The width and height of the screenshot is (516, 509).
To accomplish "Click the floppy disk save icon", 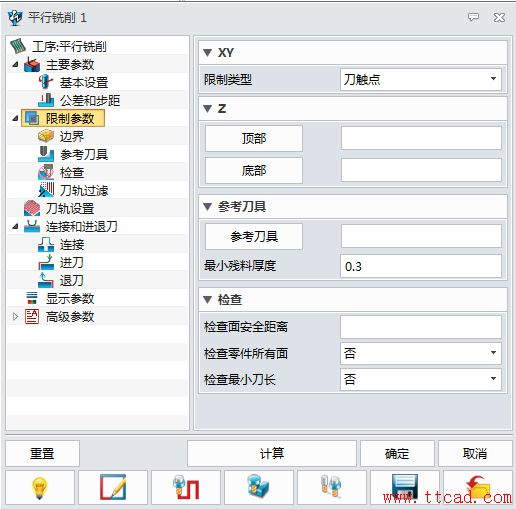I will (x=405, y=488).
